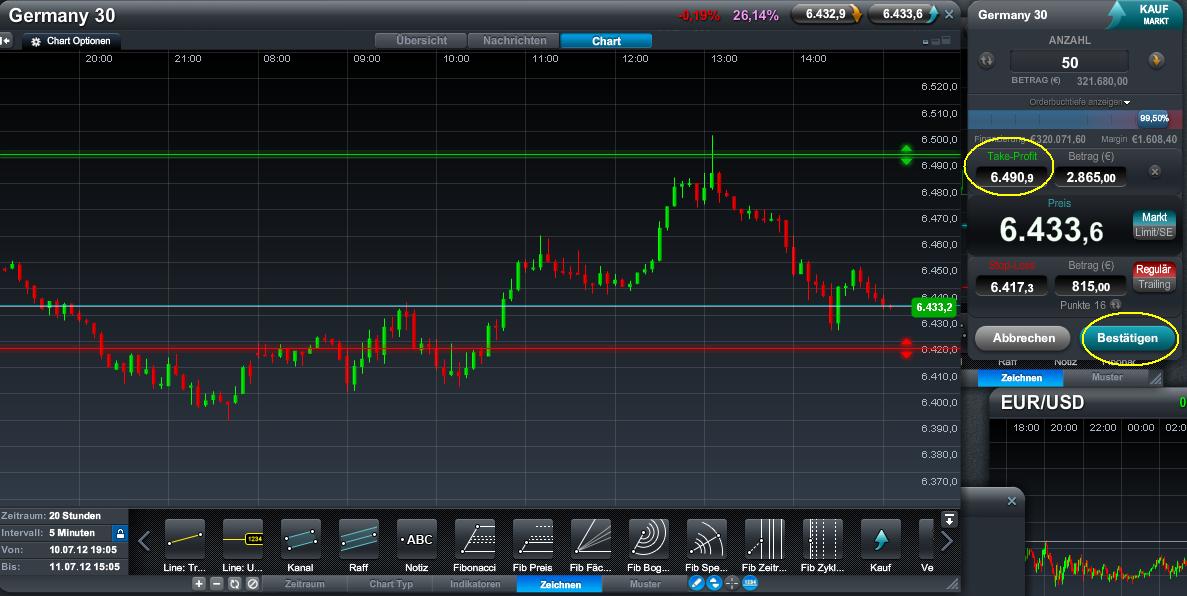Open the Muster bottom tab

coord(645,584)
